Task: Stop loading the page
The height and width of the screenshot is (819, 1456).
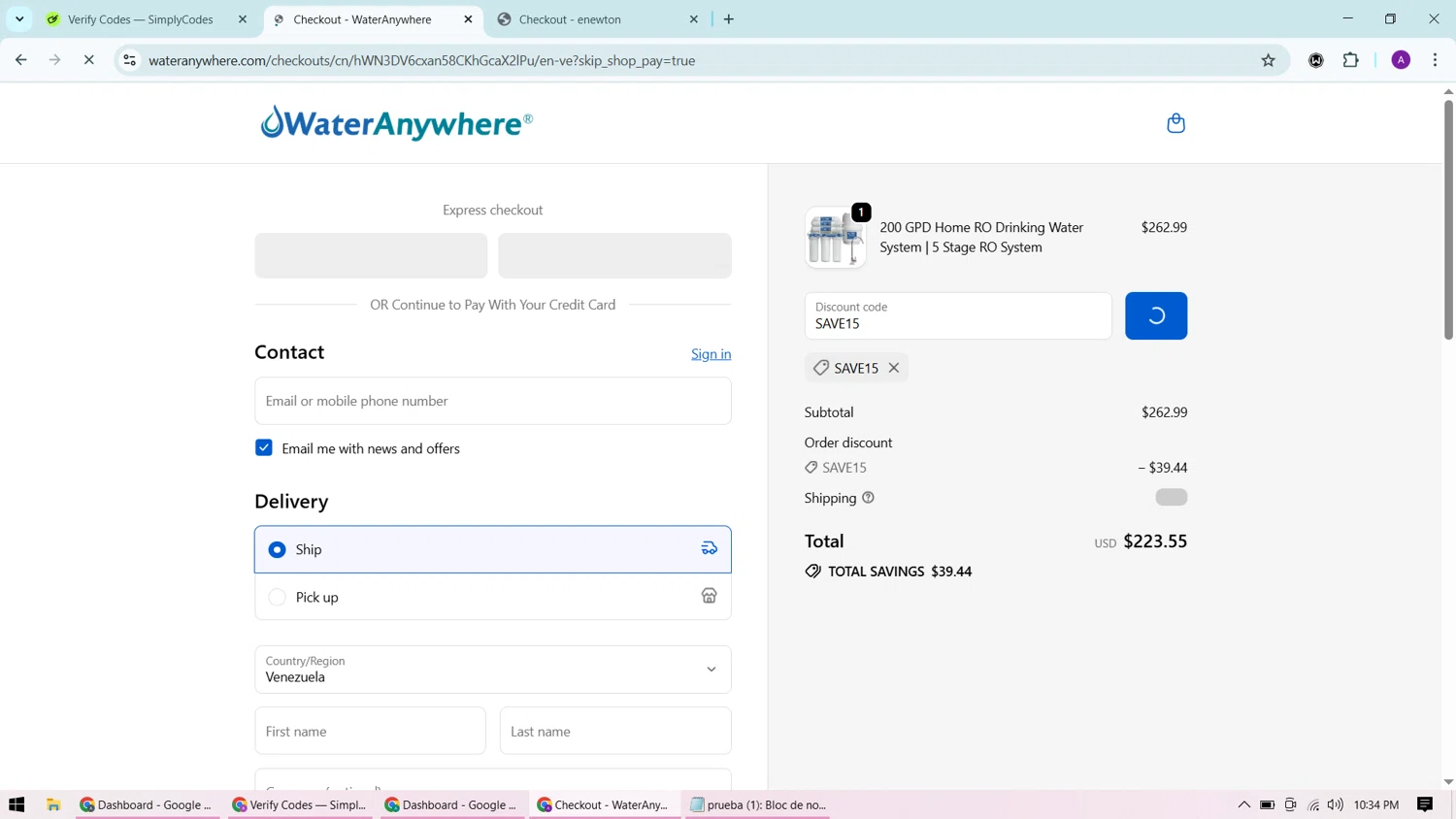Action: point(88,60)
